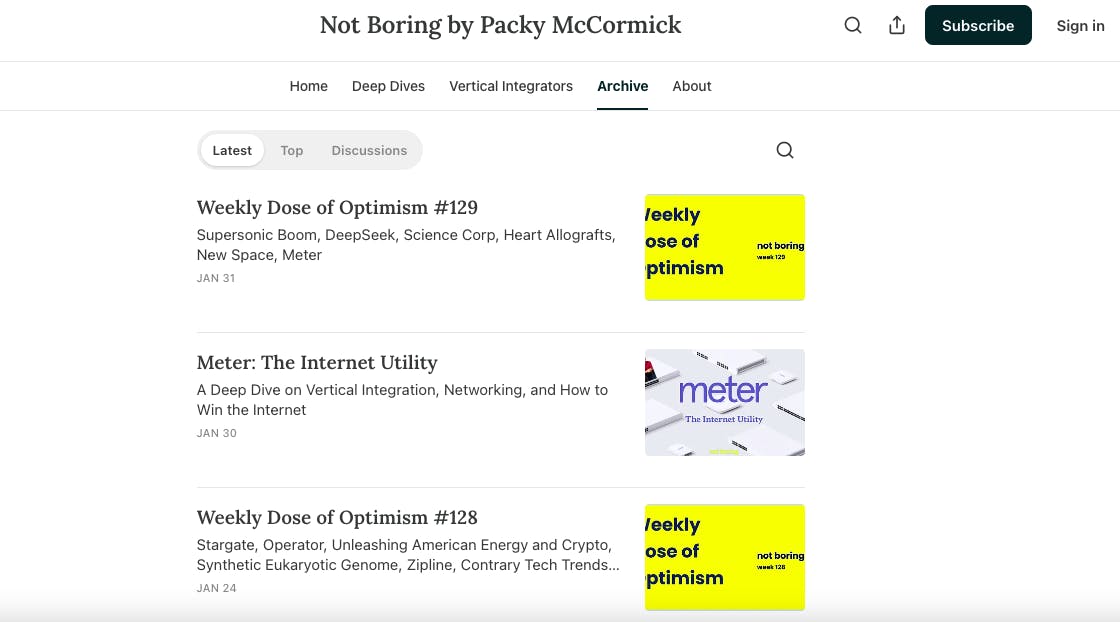Show the Discussions filter
1120x622 pixels.
[369, 150]
